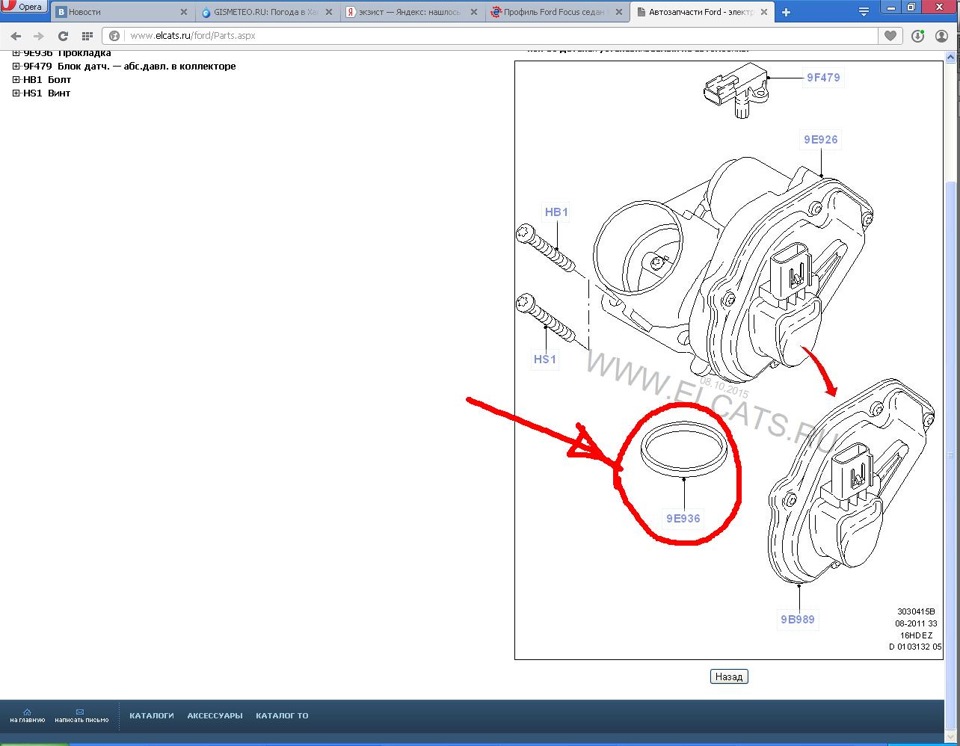Go forward with the browser forward arrow

(x=38, y=36)
